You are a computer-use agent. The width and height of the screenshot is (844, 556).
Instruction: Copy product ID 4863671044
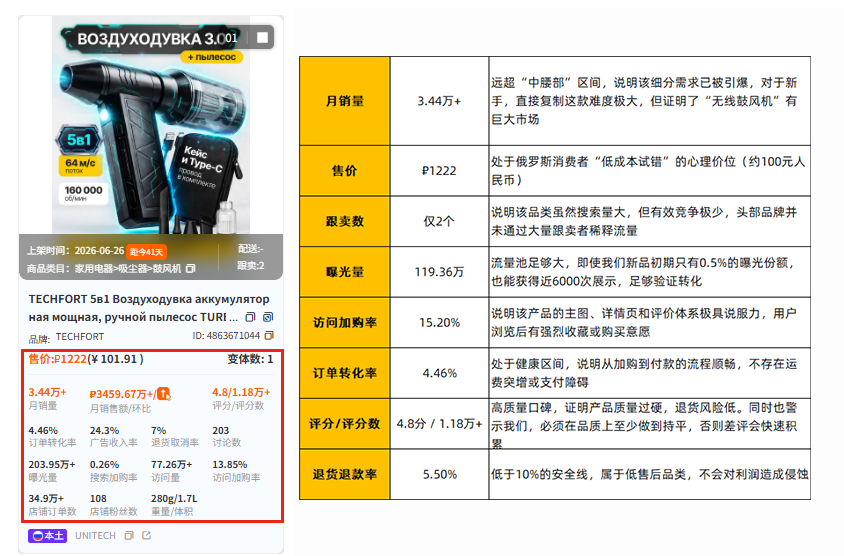269,335
